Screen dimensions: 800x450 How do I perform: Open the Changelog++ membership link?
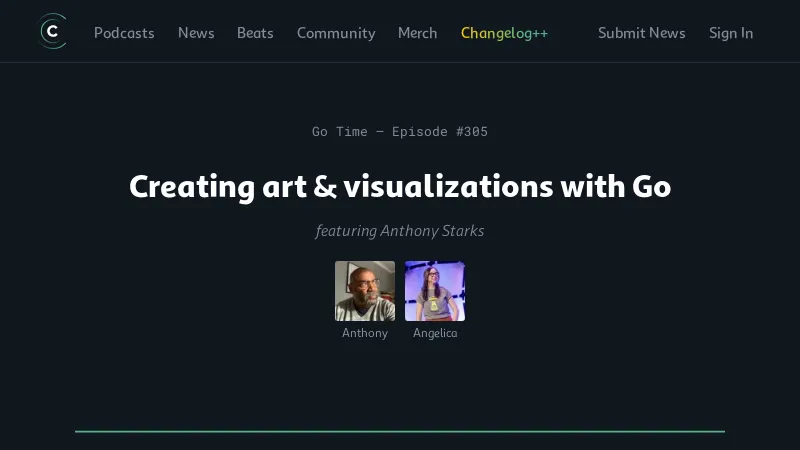pyautogui.click(x=504, y=33)
